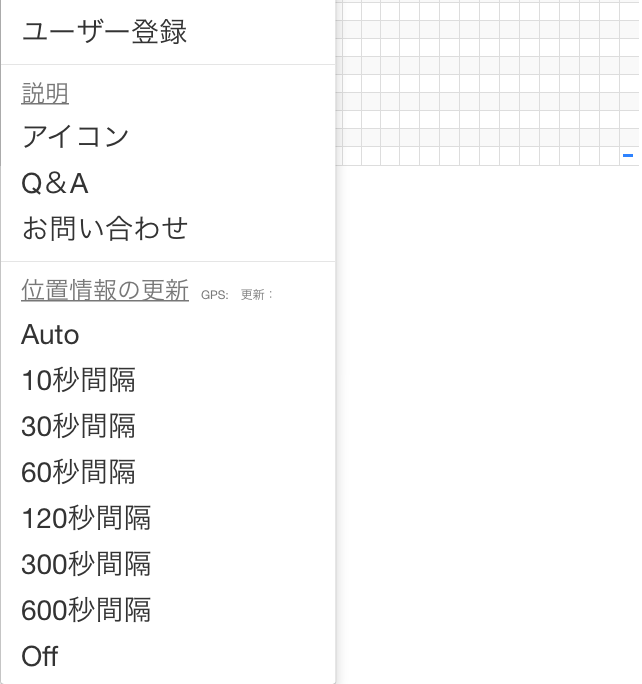Open お問い合わせ contact page
Screen dimensions: 642x684
[x=105, y=228]
